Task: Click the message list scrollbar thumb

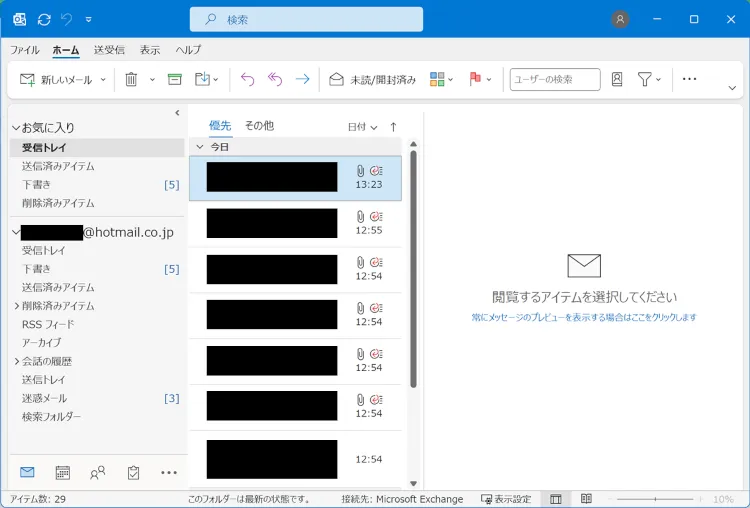Action: coord(413,268)
